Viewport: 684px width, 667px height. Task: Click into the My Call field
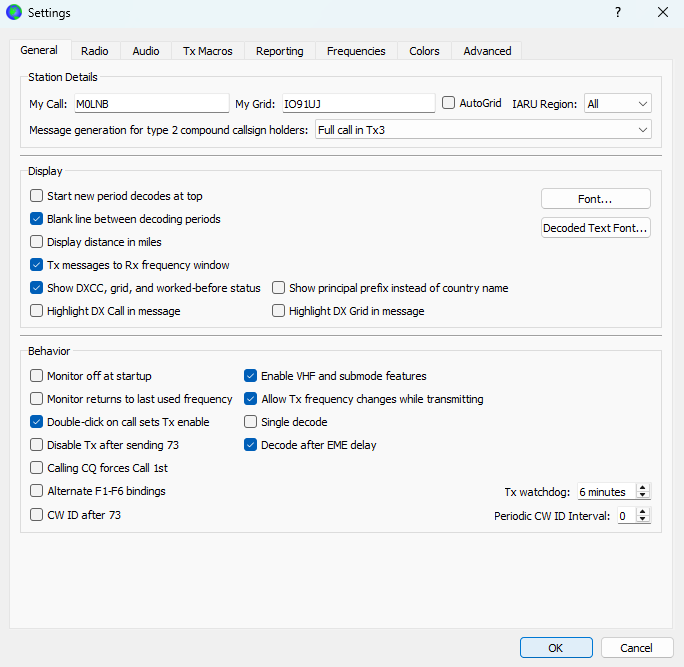[150, 104]
